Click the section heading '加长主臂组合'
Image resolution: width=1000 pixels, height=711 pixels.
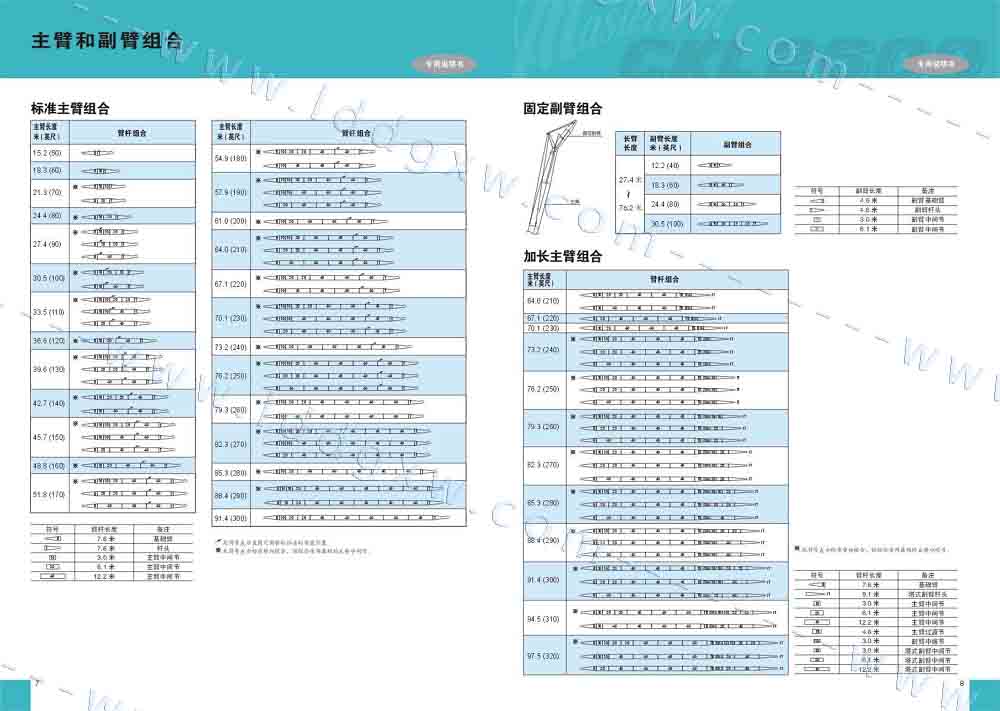tap(562, 256)
